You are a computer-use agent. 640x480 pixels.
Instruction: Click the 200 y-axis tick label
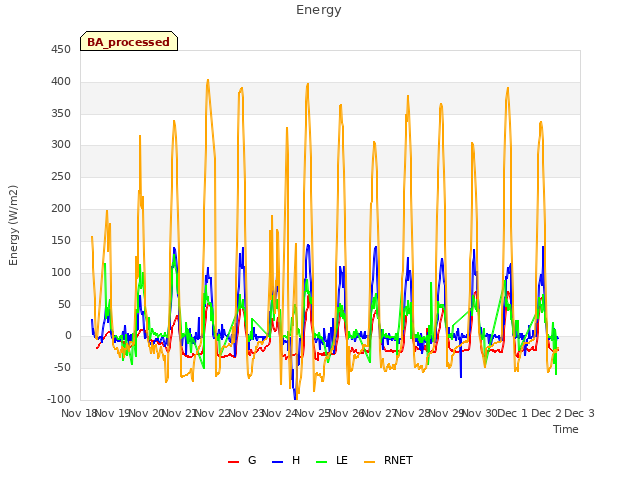(61, 209)
